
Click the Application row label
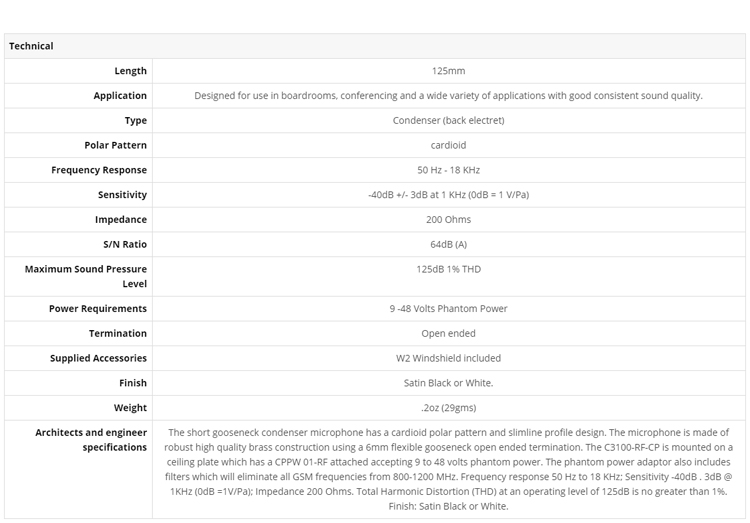[x=120, y=96]
